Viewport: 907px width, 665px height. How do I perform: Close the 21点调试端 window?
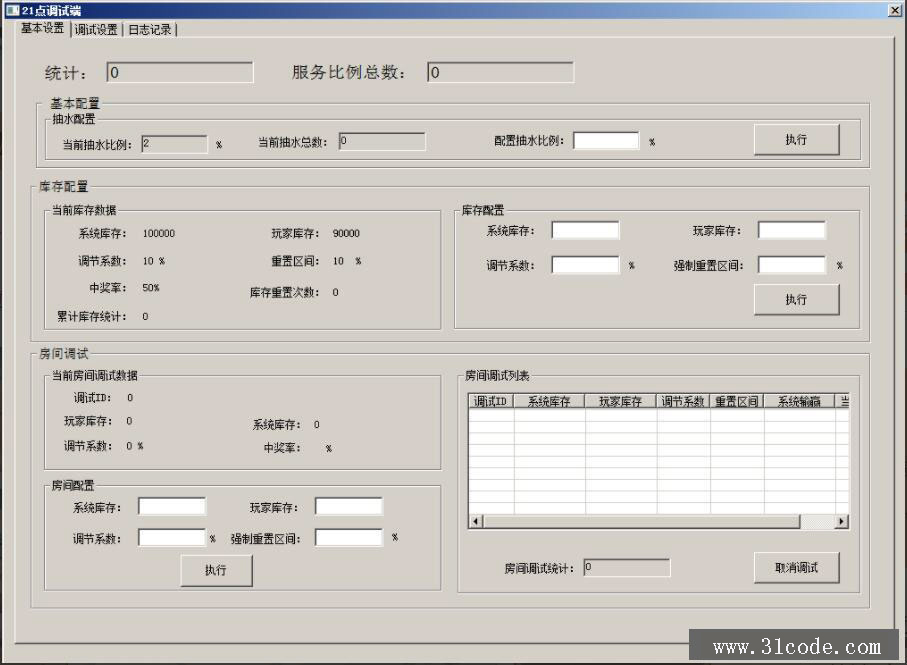click(x=894, y=9)
